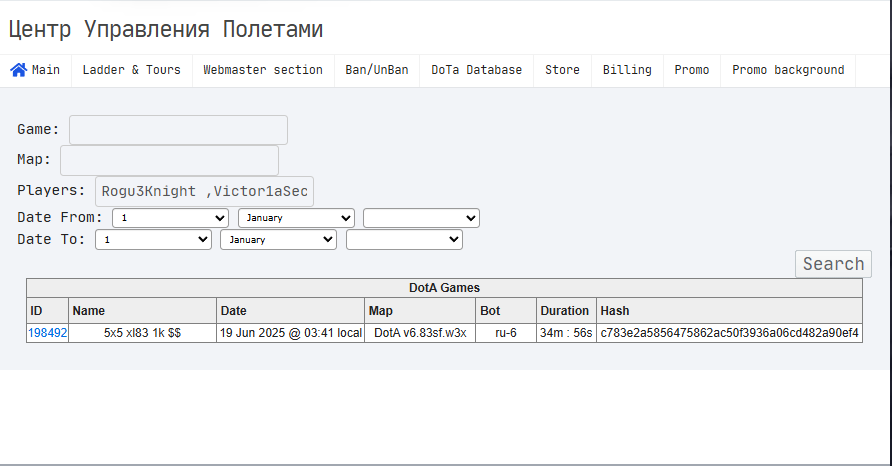The image size is (892, 466).
Task: Select the DoTa Database menu item
Action: tap(476, 70)
